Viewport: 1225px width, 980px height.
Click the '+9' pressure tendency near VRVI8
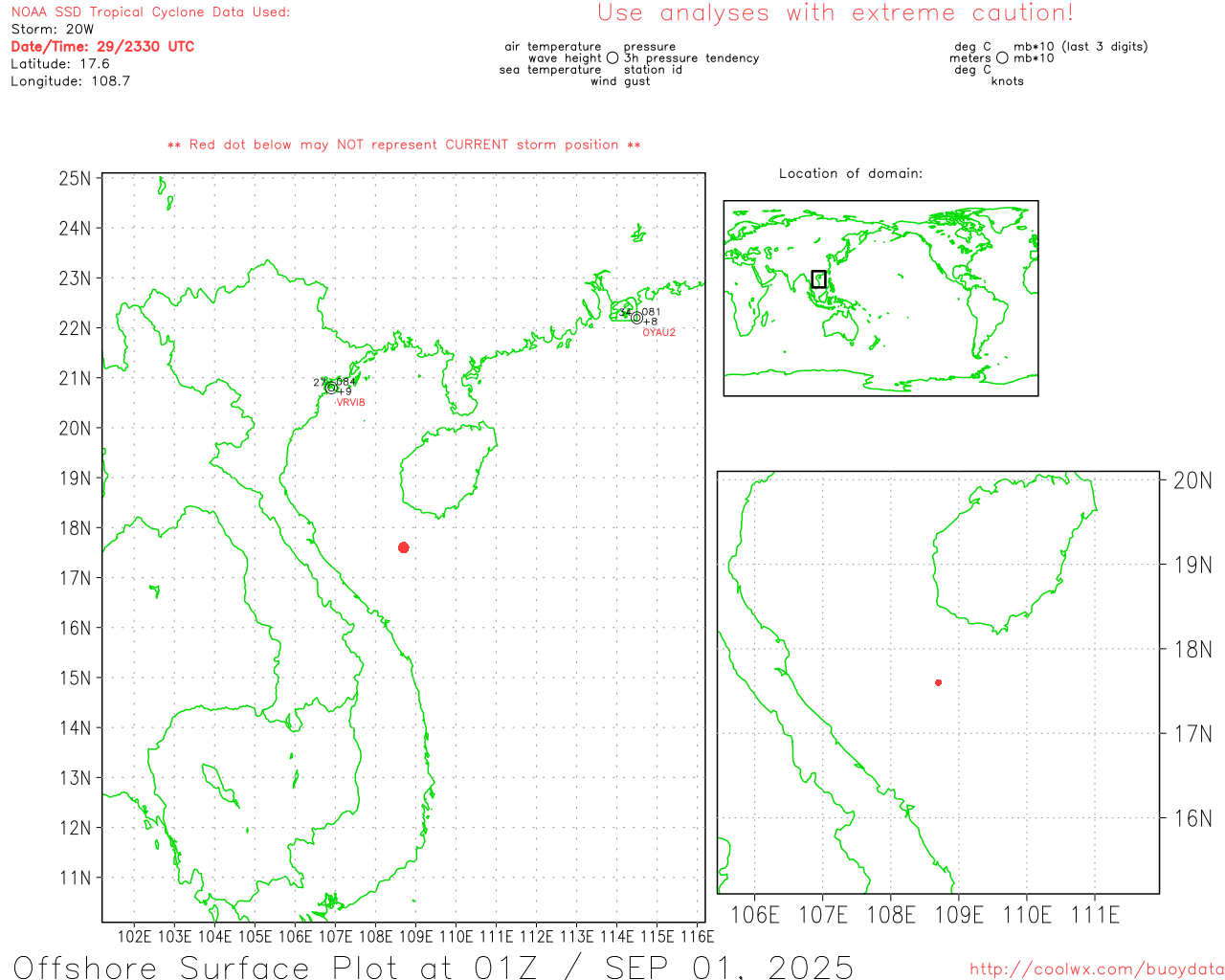pyautogui.click(x=345, y=391)
